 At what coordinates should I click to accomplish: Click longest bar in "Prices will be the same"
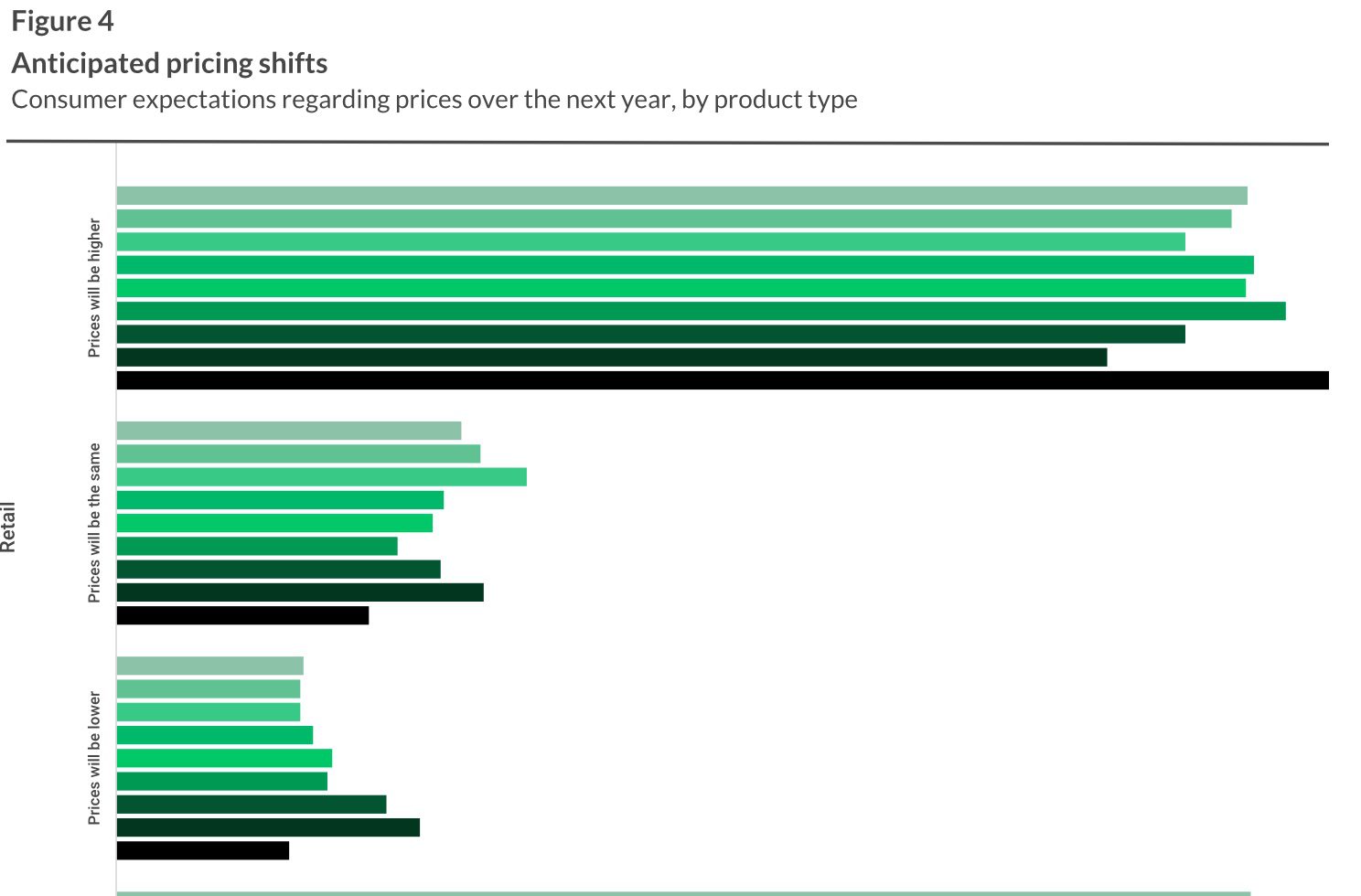coord(321,477)
